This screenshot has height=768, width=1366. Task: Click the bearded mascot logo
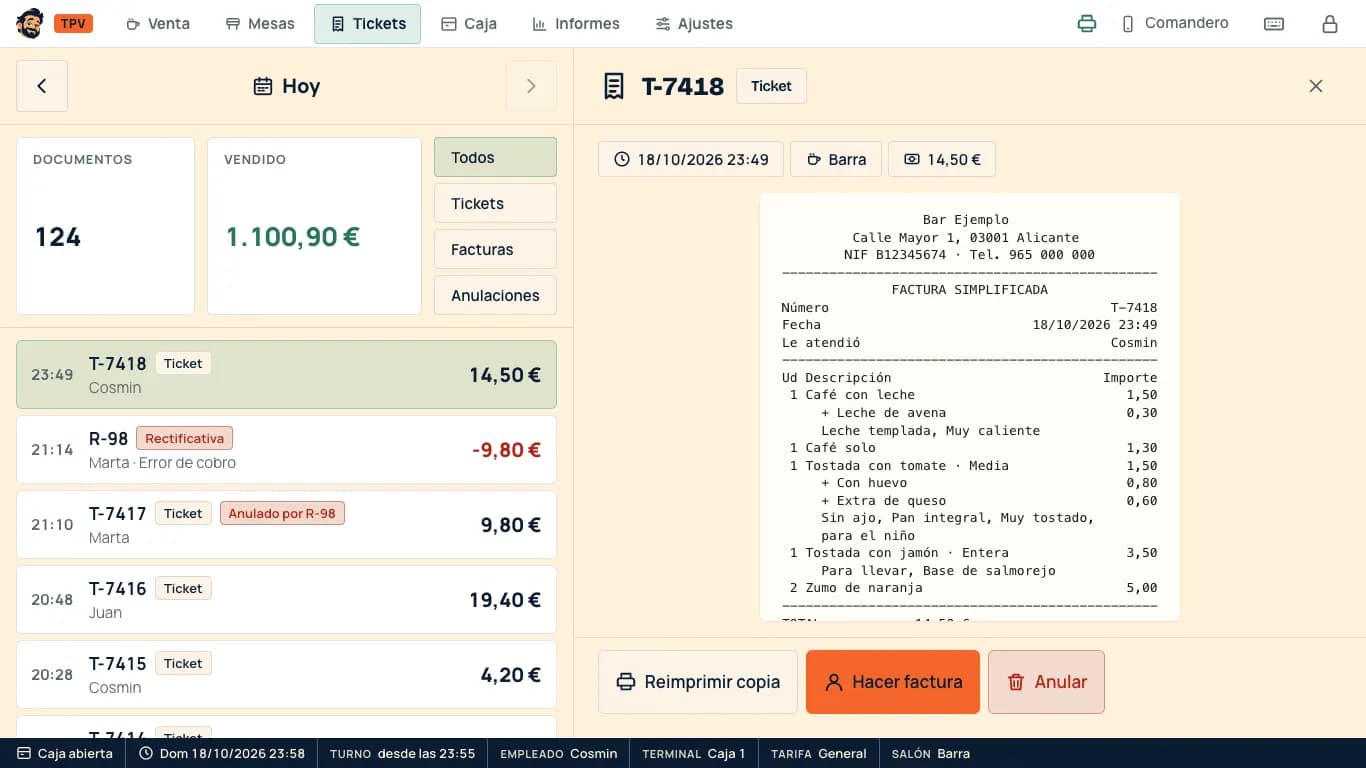point(30,24)
